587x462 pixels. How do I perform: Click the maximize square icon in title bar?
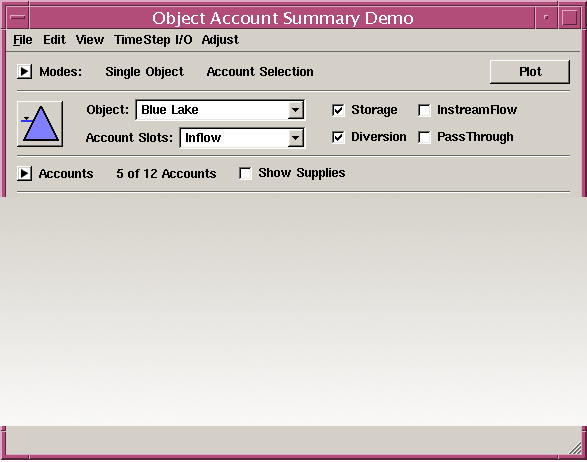(x=569, y=18)
